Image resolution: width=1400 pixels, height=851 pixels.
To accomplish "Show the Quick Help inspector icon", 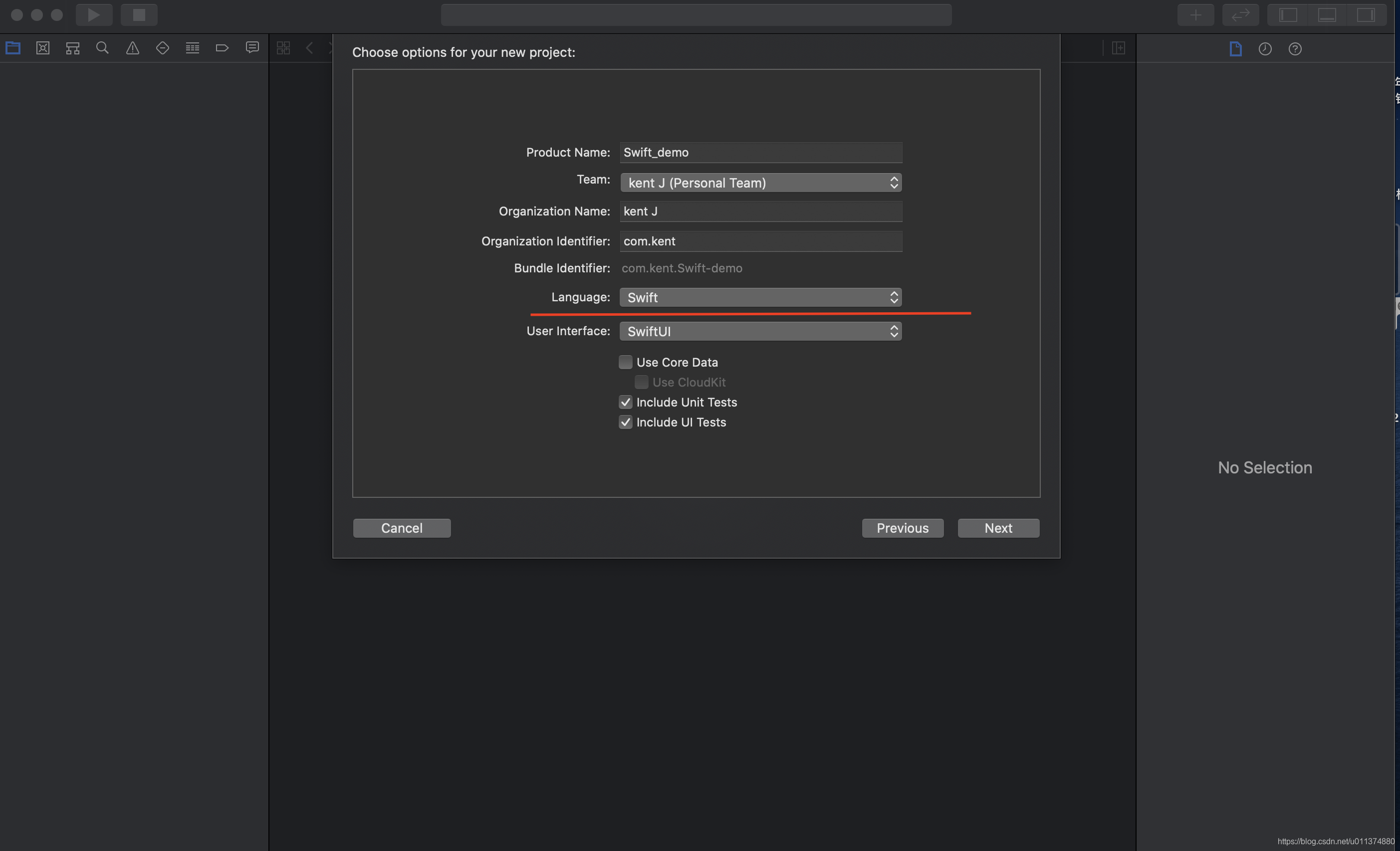I will click(1295, 49).
